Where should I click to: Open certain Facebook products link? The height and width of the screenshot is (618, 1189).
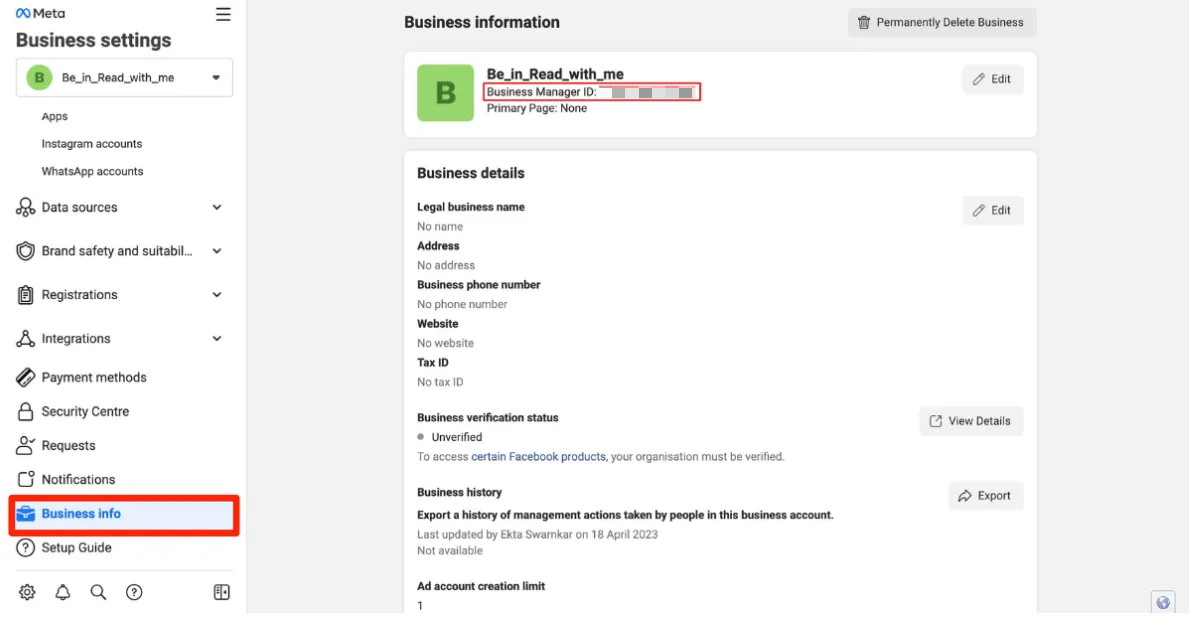point(538,456)
